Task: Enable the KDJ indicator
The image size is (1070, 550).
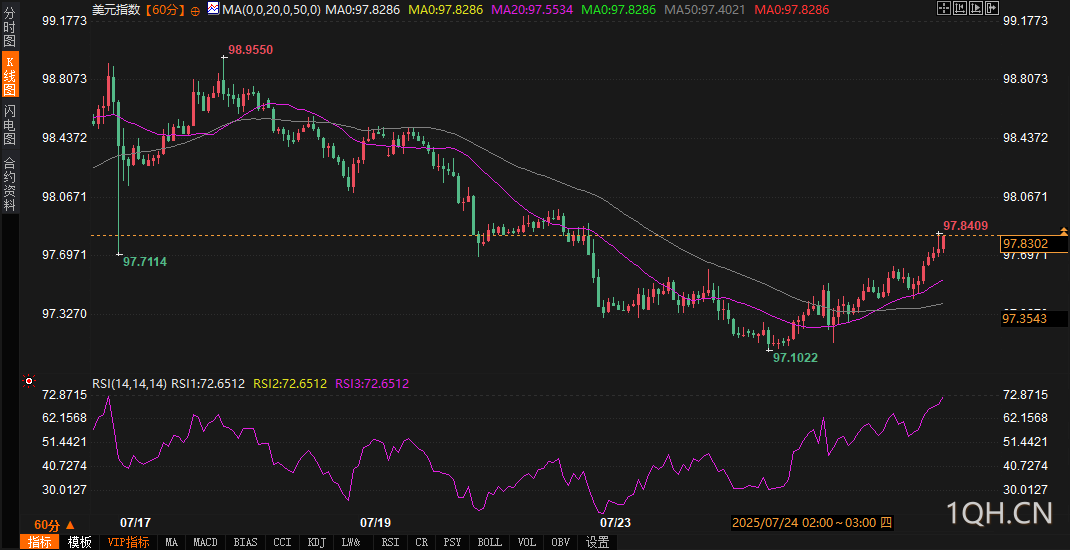Action: pyautogui.click(x=317, y=542)
